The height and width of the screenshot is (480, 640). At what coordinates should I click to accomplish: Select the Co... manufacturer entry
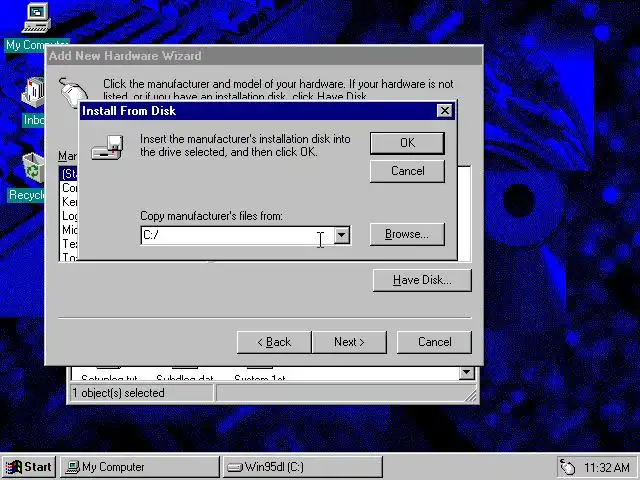pyautogui.click(x=69, y=188)
